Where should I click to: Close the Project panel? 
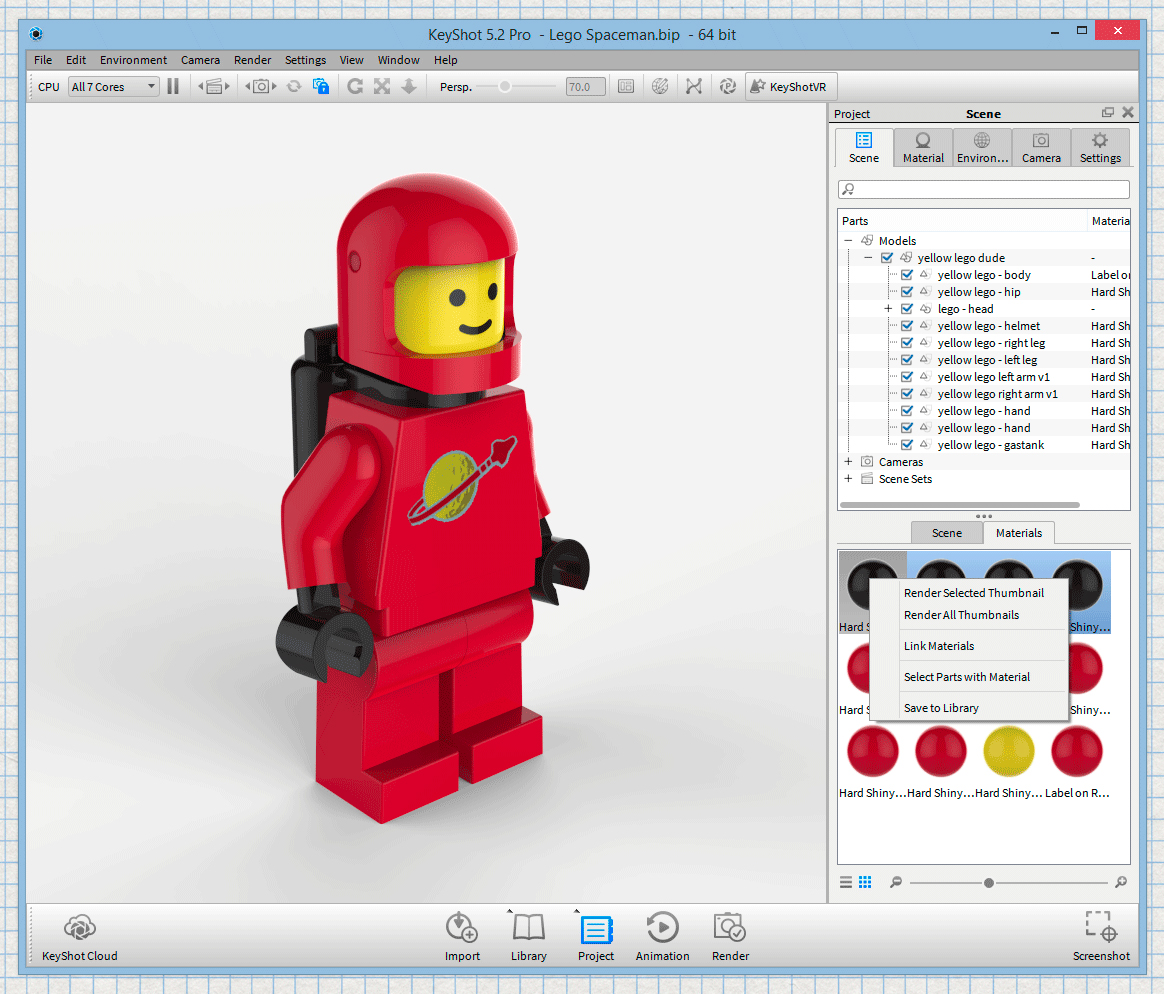pos(1128,112)
